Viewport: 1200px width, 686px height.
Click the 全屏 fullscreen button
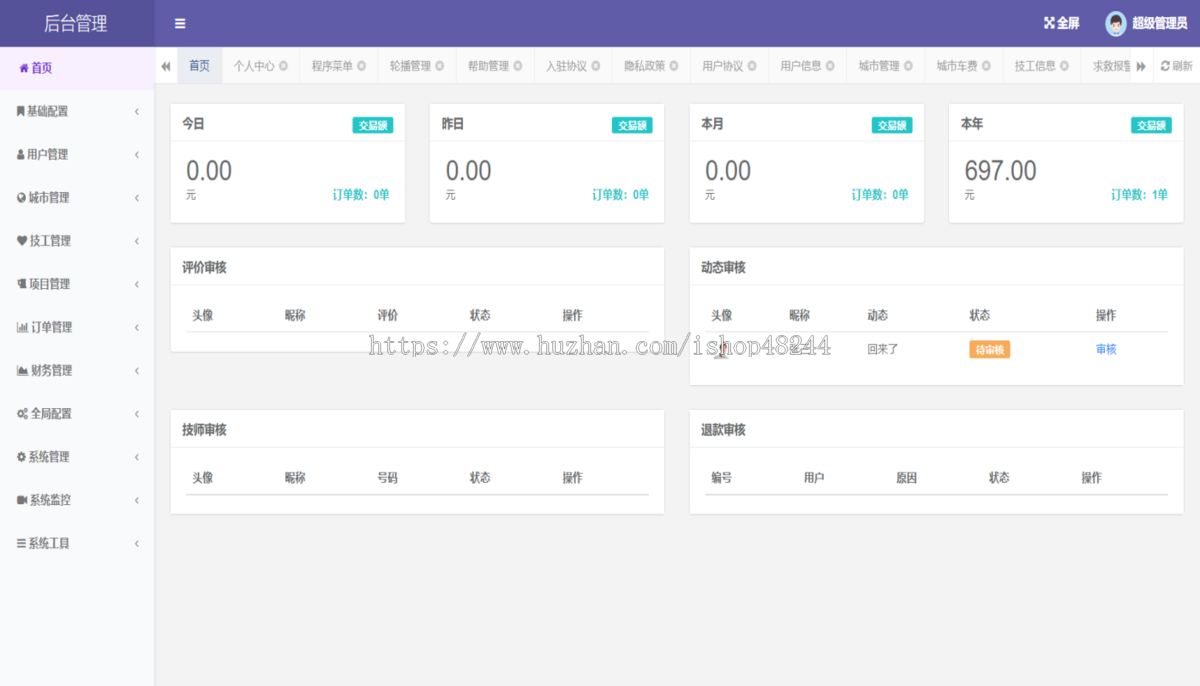click(1061, 23)
